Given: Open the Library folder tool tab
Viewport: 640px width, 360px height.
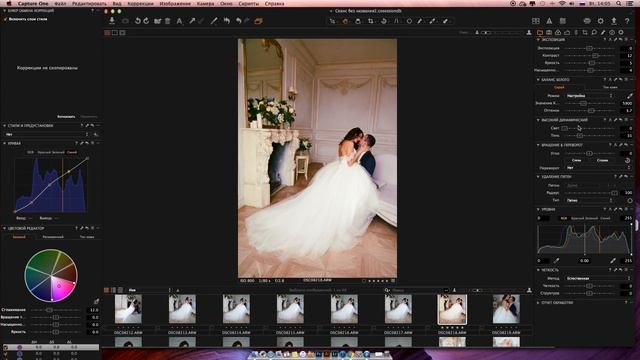Looking at the screenshot, I should tap(540, 32).
